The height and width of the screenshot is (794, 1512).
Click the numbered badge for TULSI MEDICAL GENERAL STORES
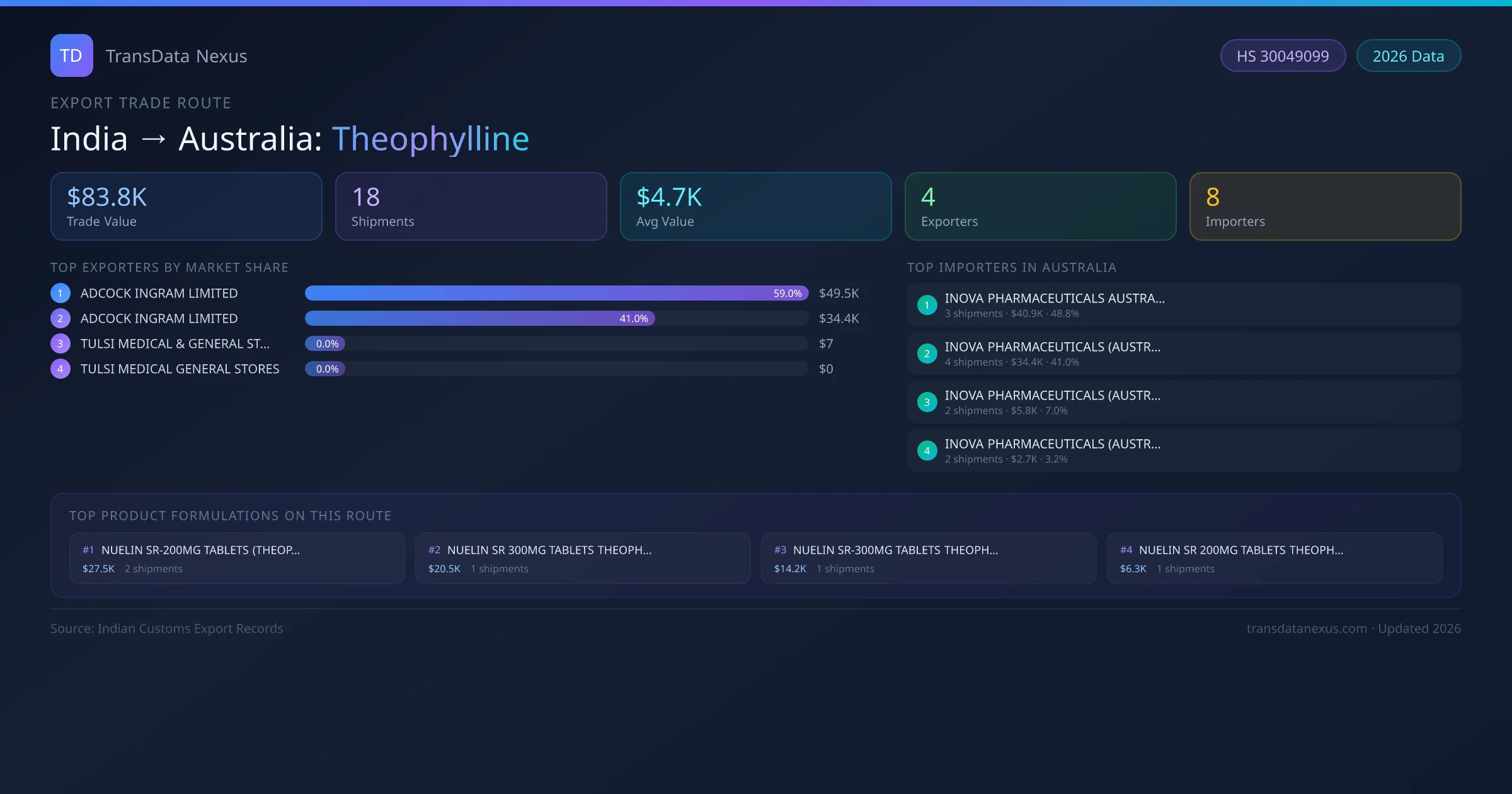(x=60, y=369)
